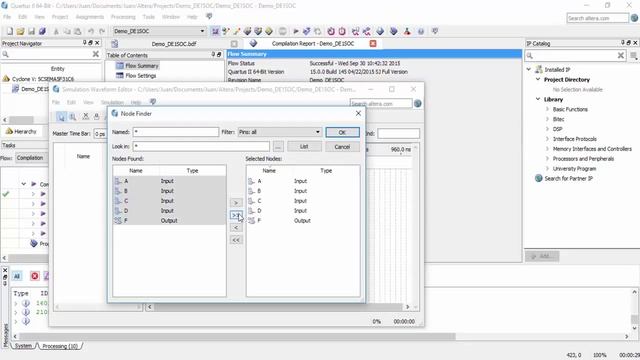640x360 pixels.
Task: Click the Undo arrow icon in main toolbar
Action: pyautogui.click(x=91, y=31)
